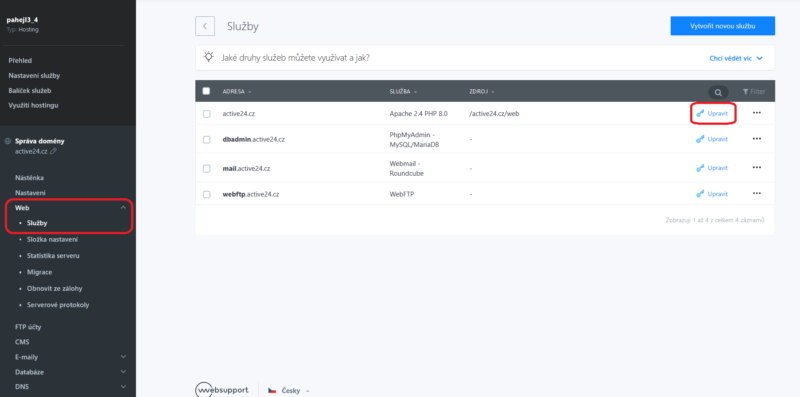Sort table by SLUŽBA column

click(403, 92)
